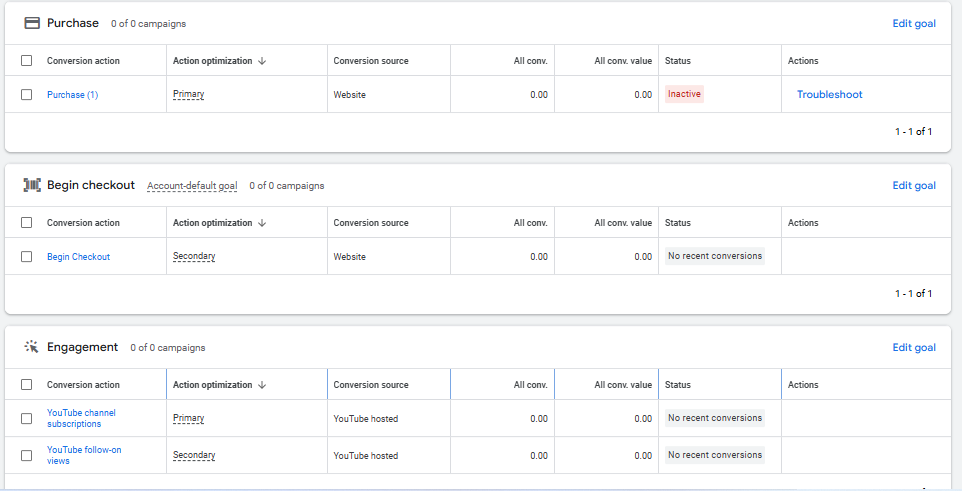Click 0 of 0 campaigns beside Engagement
The image size is (962, 491).
click(167, 347)
